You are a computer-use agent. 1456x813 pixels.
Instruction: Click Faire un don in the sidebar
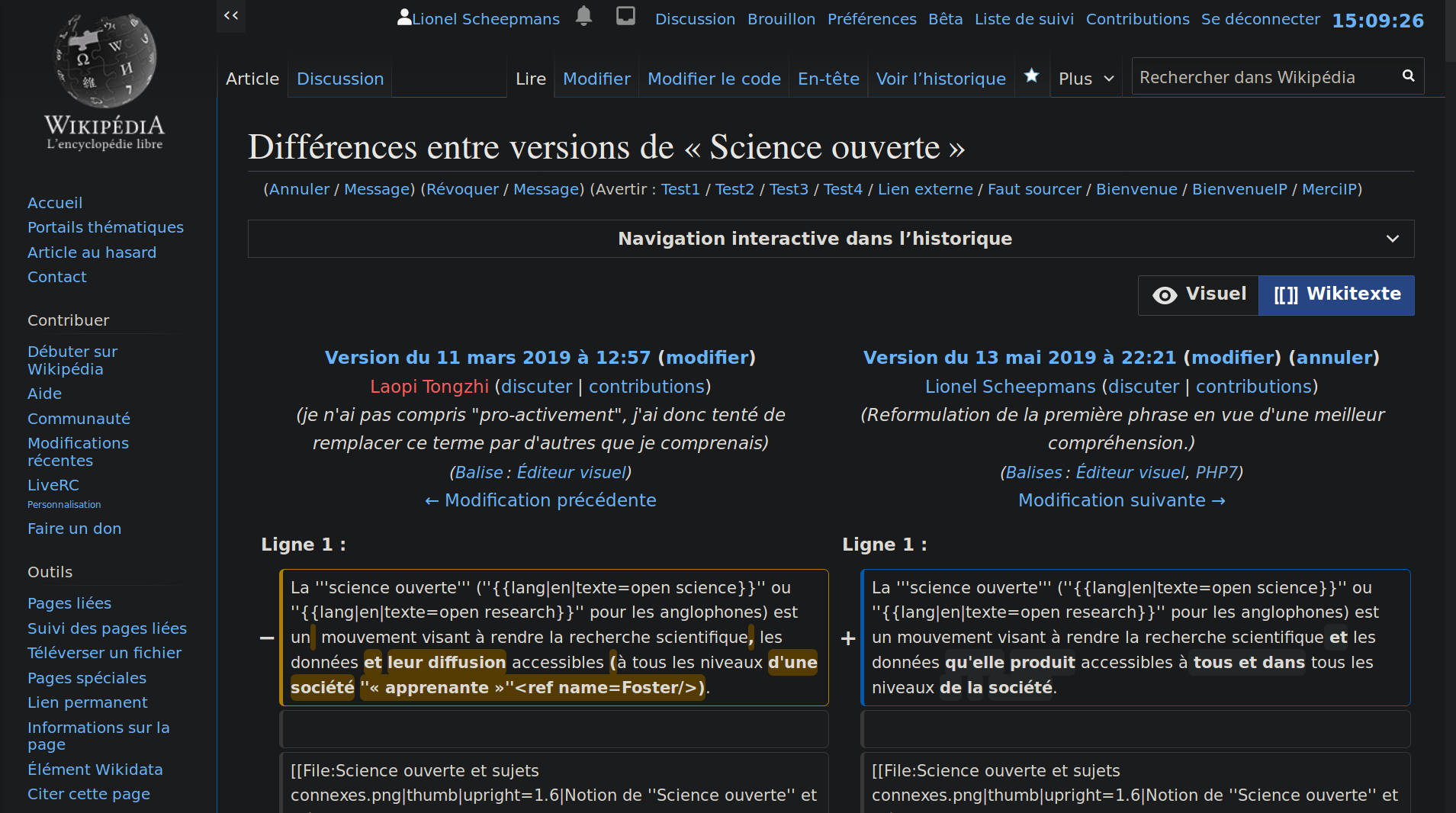tap(74, 529)
